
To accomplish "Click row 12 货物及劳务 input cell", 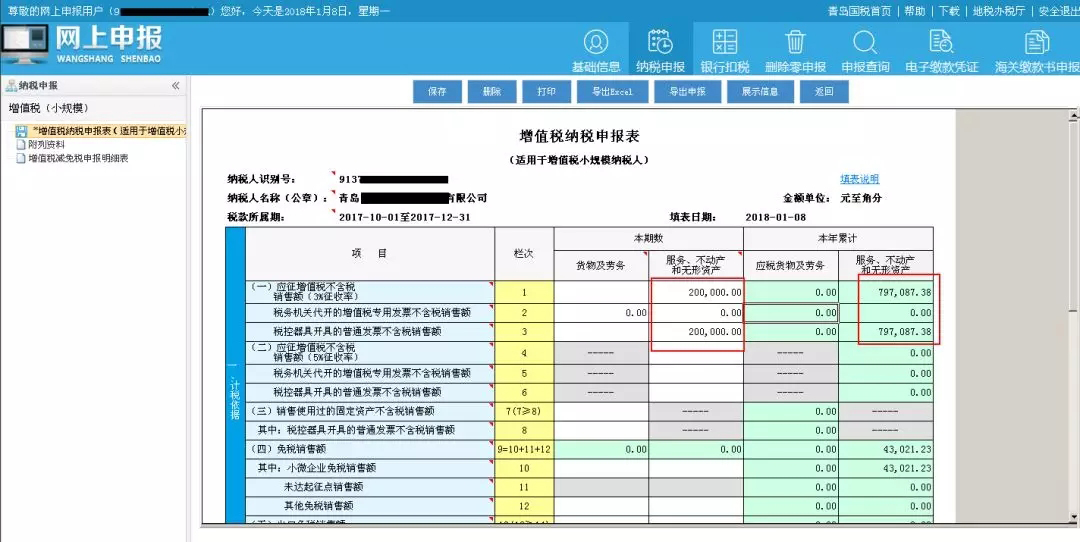I will point(601,506).
